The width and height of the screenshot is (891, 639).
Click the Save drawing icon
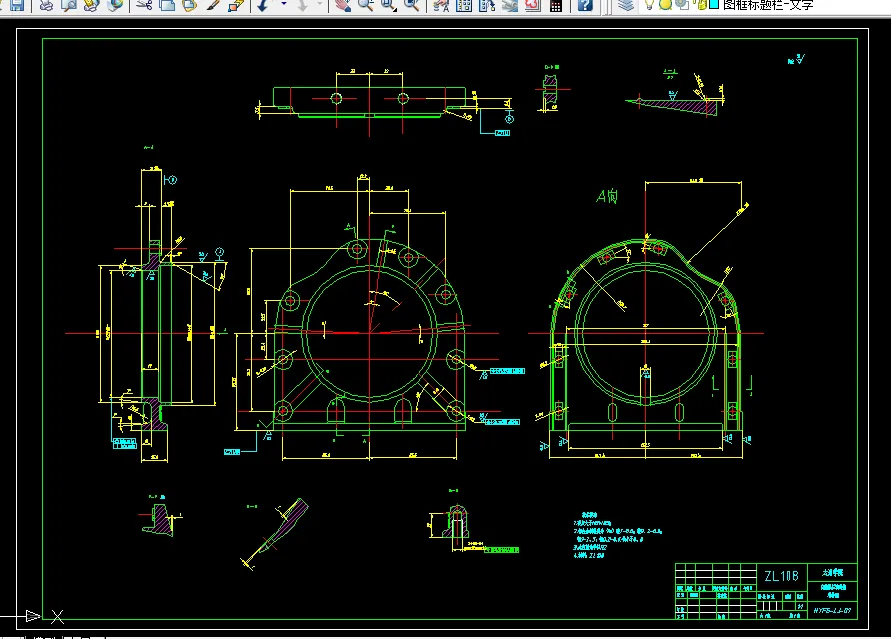pyautogui.click(x=17, y=5)
